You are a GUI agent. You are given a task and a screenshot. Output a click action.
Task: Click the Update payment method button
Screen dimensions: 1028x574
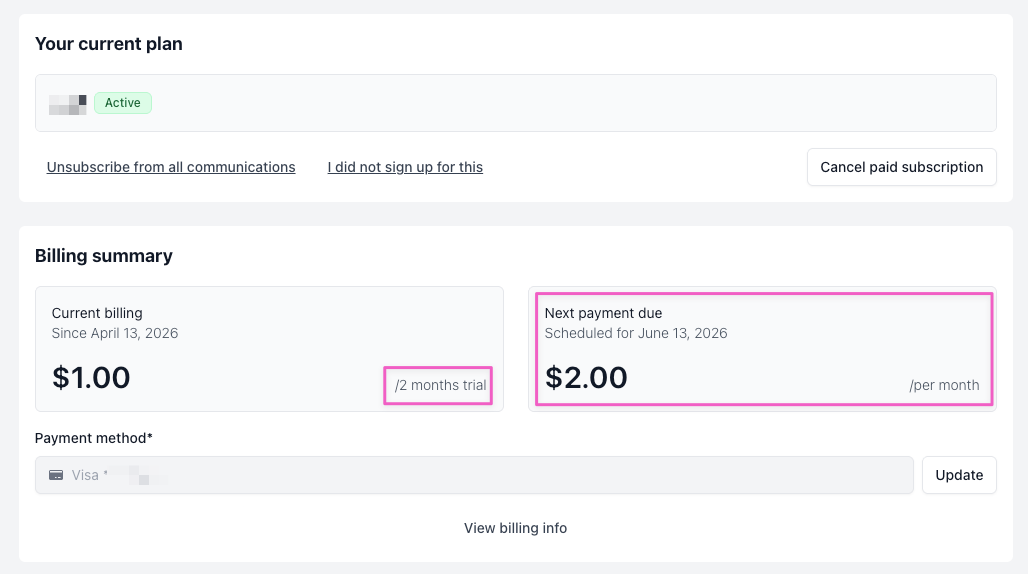[x=958, y=475]
